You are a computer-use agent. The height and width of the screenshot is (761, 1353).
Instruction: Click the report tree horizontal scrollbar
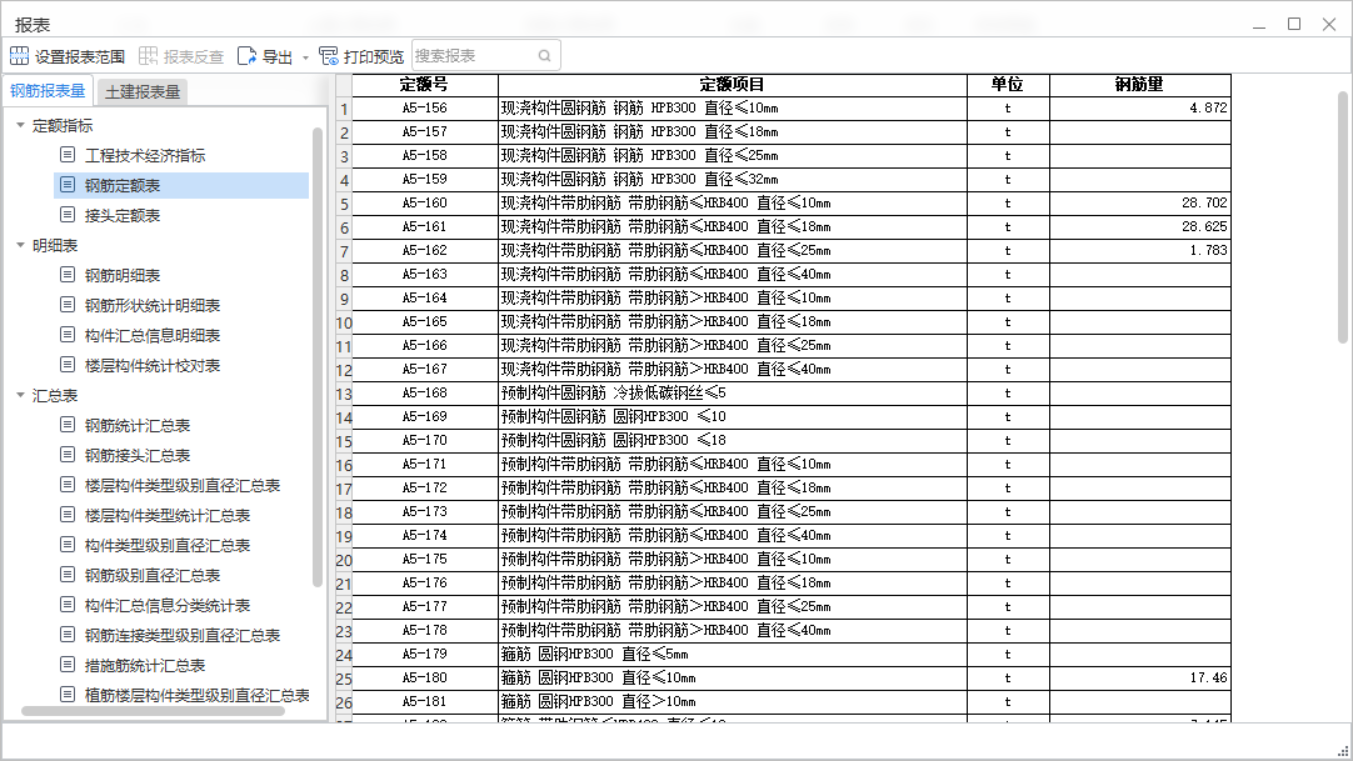point(153,711)
